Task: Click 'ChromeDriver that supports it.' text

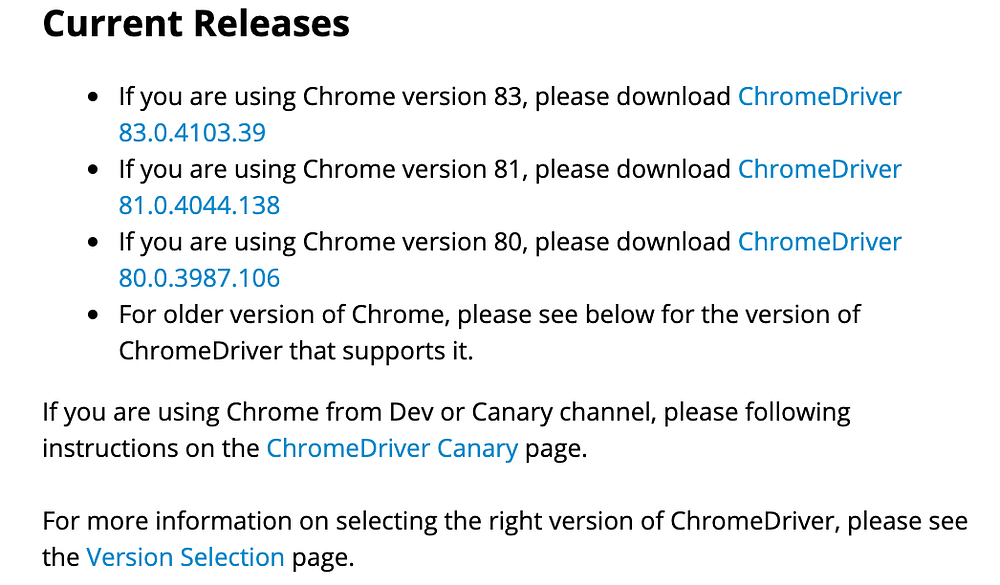Action: pyautogui.click(x=296, y=352)
